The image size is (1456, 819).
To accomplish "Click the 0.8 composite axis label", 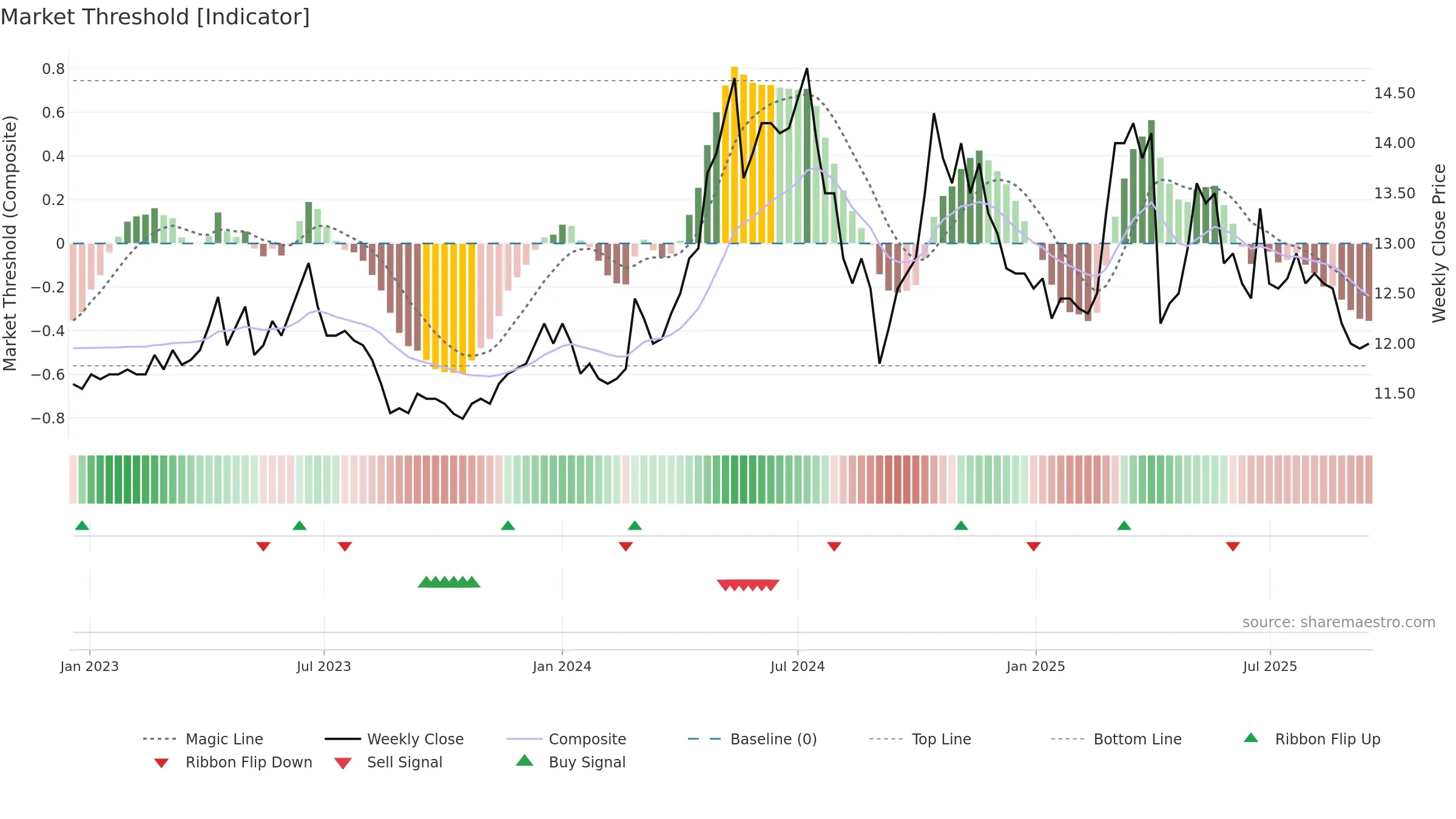I will 53,69.
